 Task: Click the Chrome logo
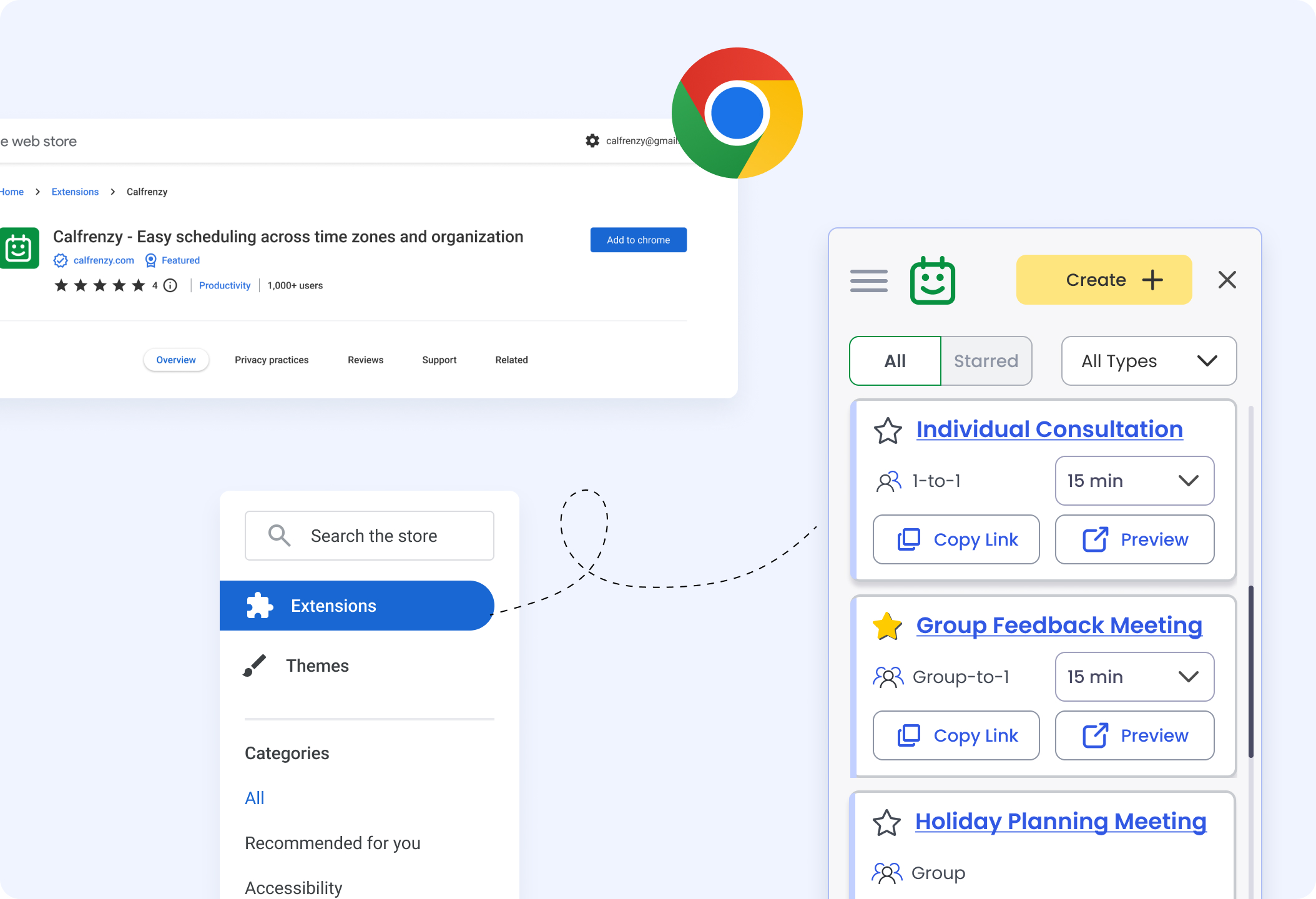(737, 113)
